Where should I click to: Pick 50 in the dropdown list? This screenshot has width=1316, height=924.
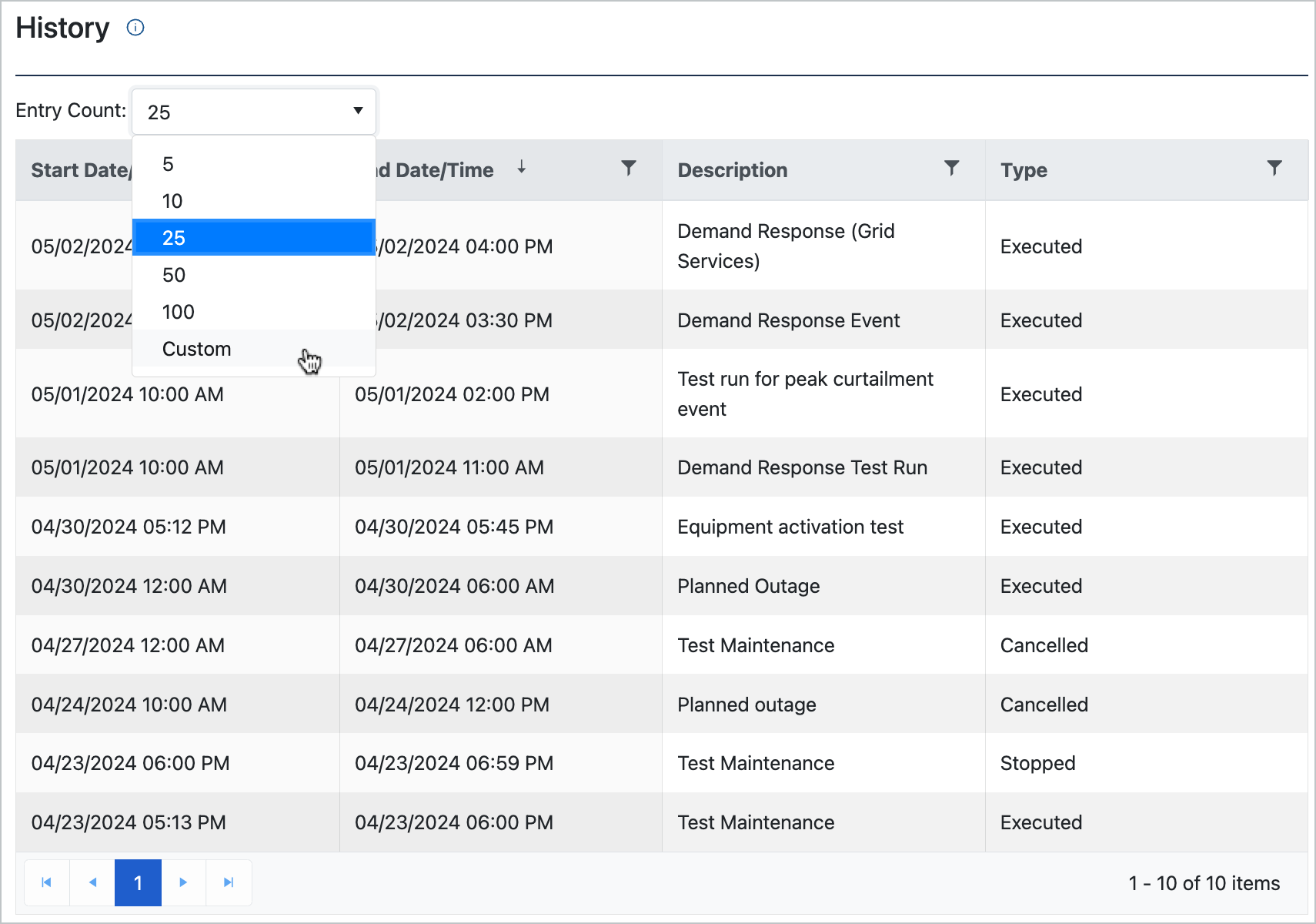(174, 275)
